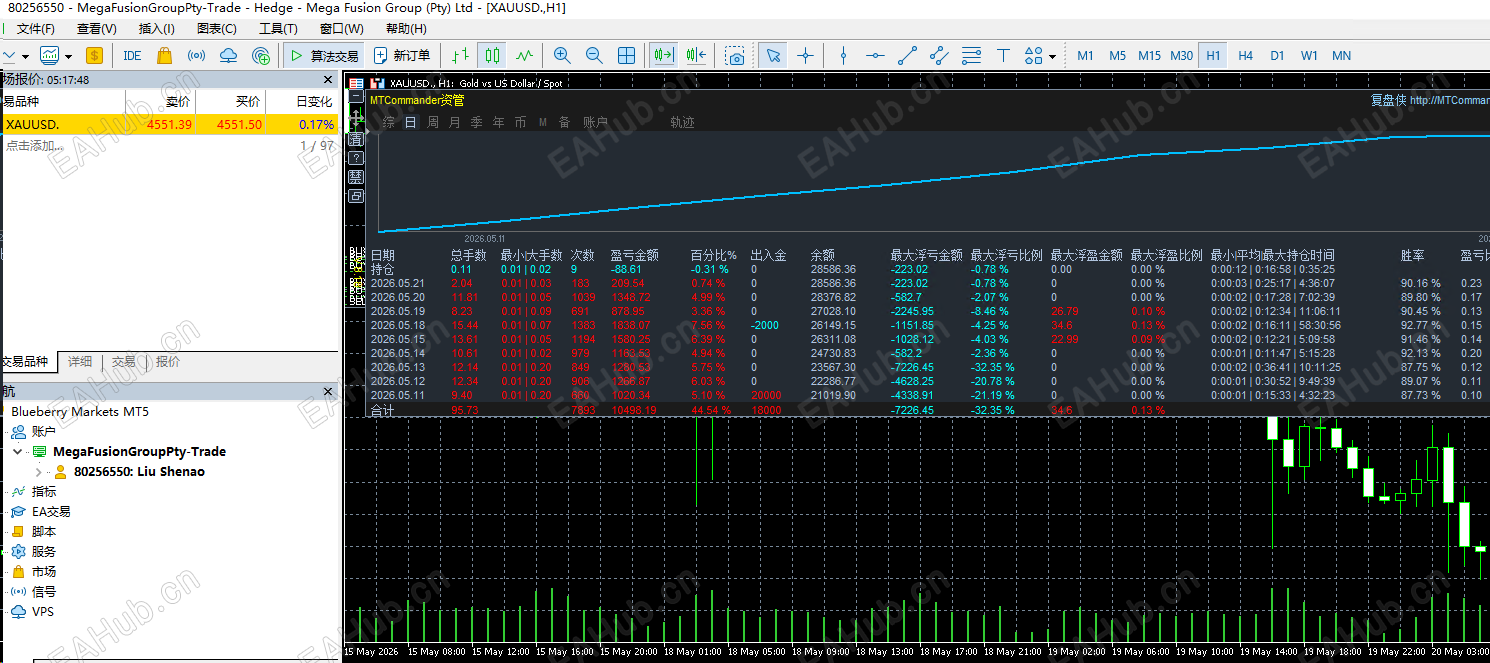Take a chart screenshot with camera icon
The width and height of the screenshot is (1490, 663).
pyautogui.click(x=735, y=56)
